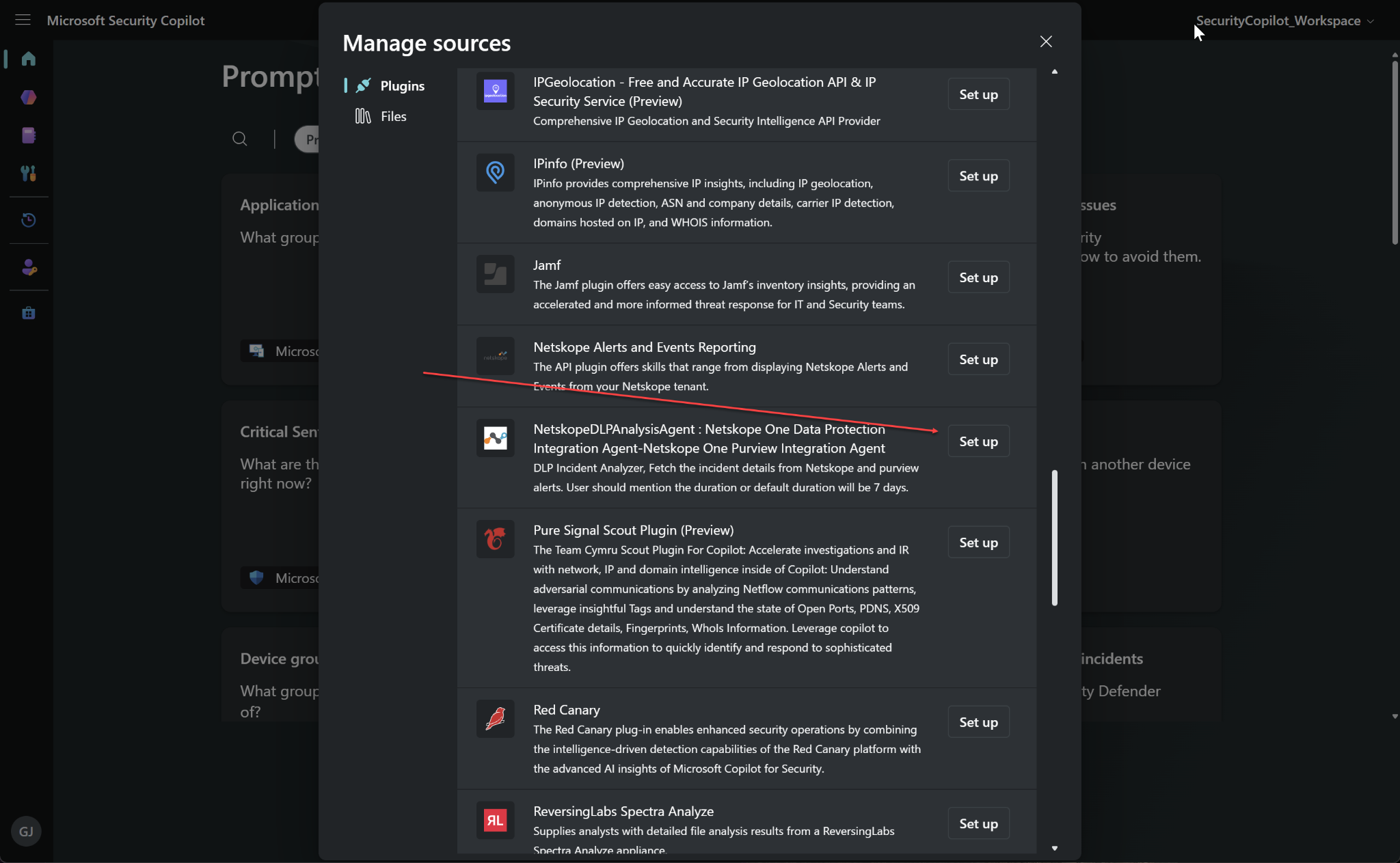
Task: Expand the SecurityCopilot_Workspace dropdown
Action: [1284, 20]
